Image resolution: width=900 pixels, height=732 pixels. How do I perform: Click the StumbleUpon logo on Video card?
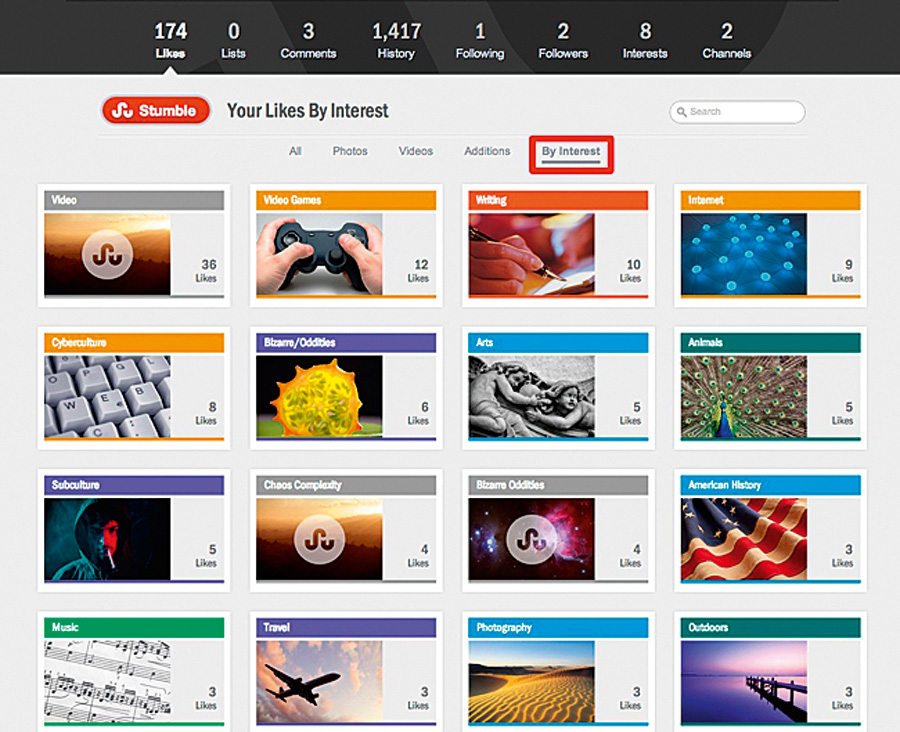click(x=107, y=254)
